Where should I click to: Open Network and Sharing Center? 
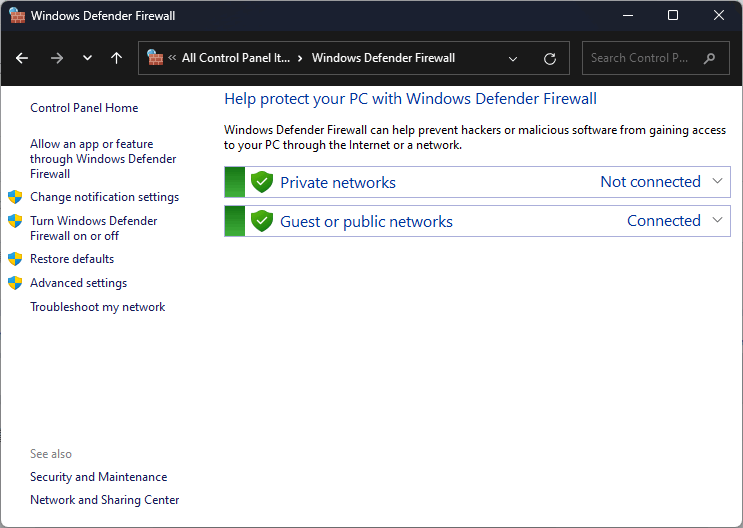104,500
